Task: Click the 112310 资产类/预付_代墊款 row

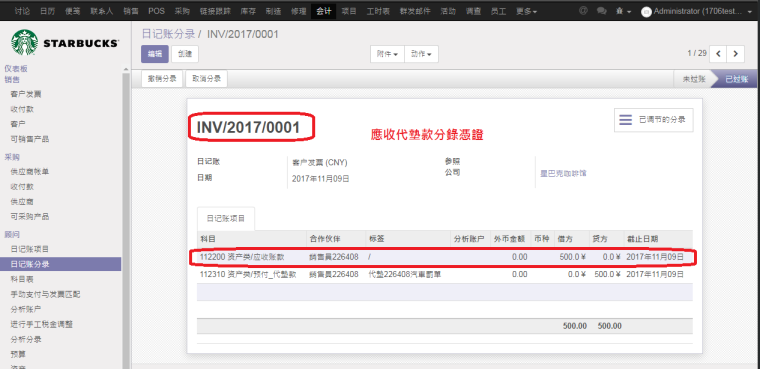Action: coord(444,274)
